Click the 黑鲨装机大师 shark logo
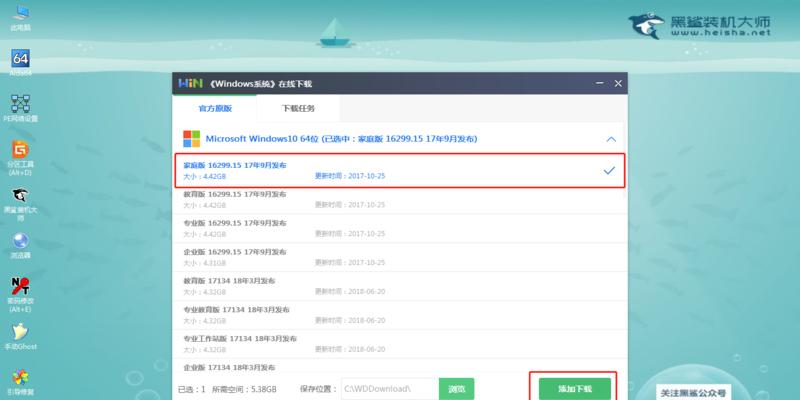 (646, 24)
